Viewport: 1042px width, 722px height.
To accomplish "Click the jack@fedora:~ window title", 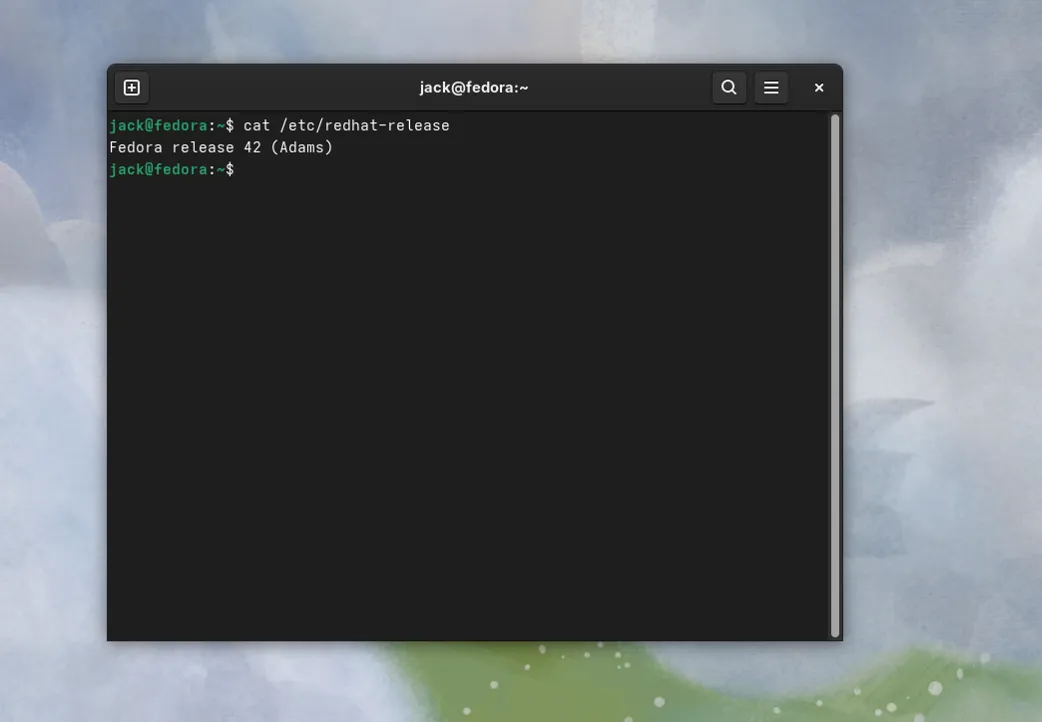I will point(474,88).
